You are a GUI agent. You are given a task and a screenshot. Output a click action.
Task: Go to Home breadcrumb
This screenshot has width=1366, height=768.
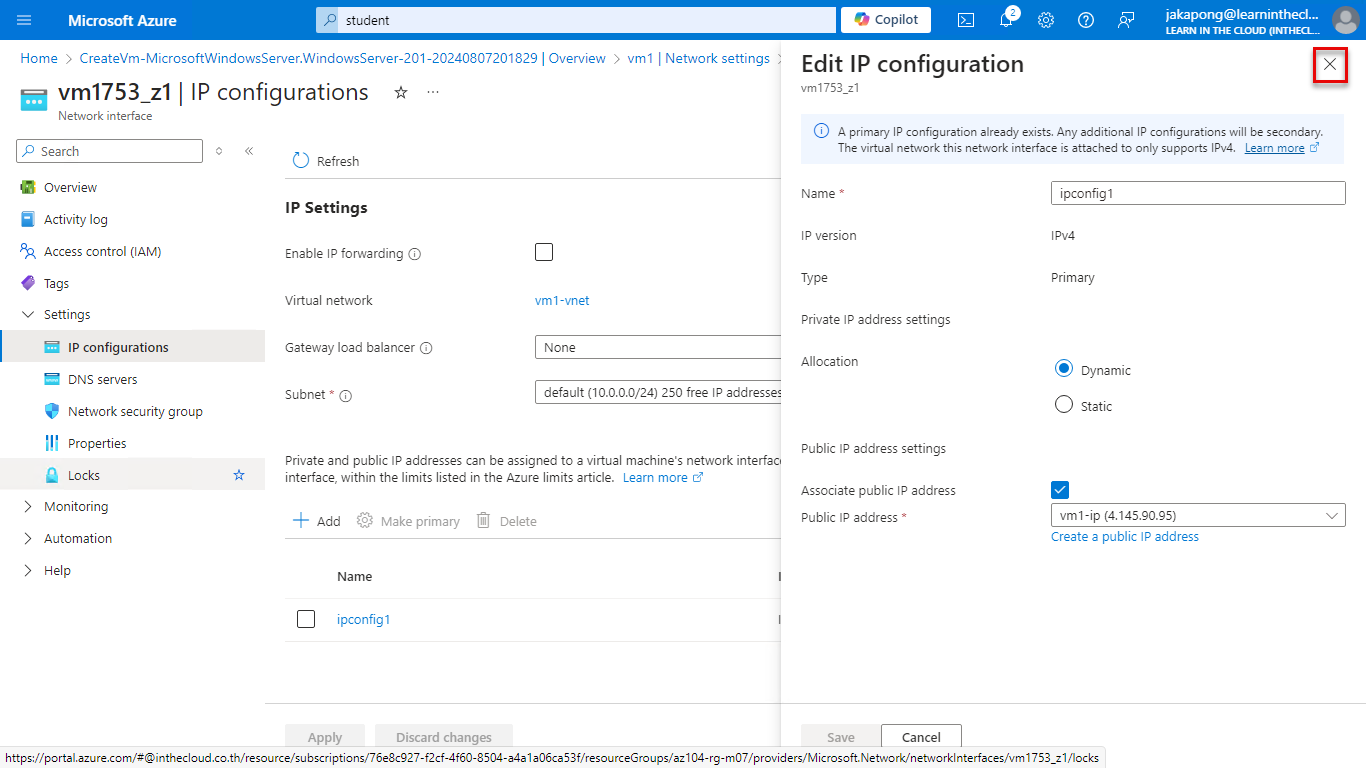tap(39, 58)
